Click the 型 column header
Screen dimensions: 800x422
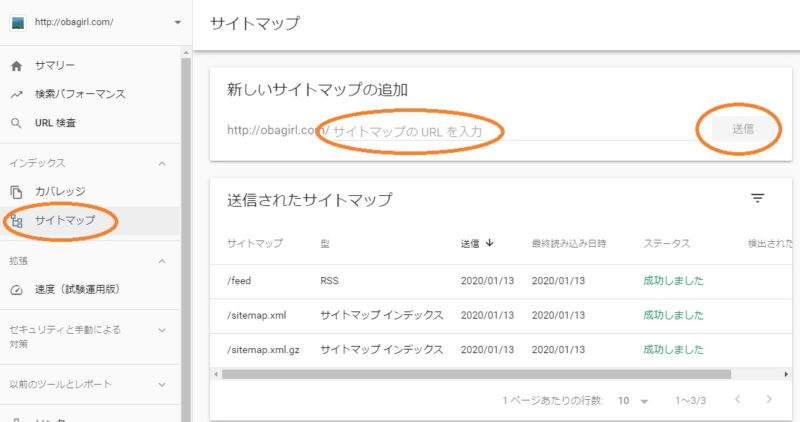click(325, 243)
